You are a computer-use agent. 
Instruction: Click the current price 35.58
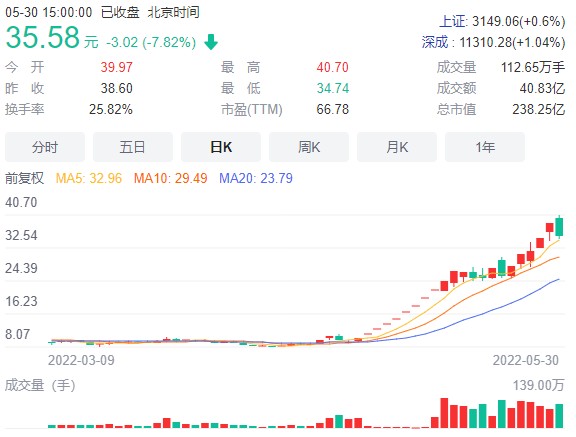click(x=43, y=37)
